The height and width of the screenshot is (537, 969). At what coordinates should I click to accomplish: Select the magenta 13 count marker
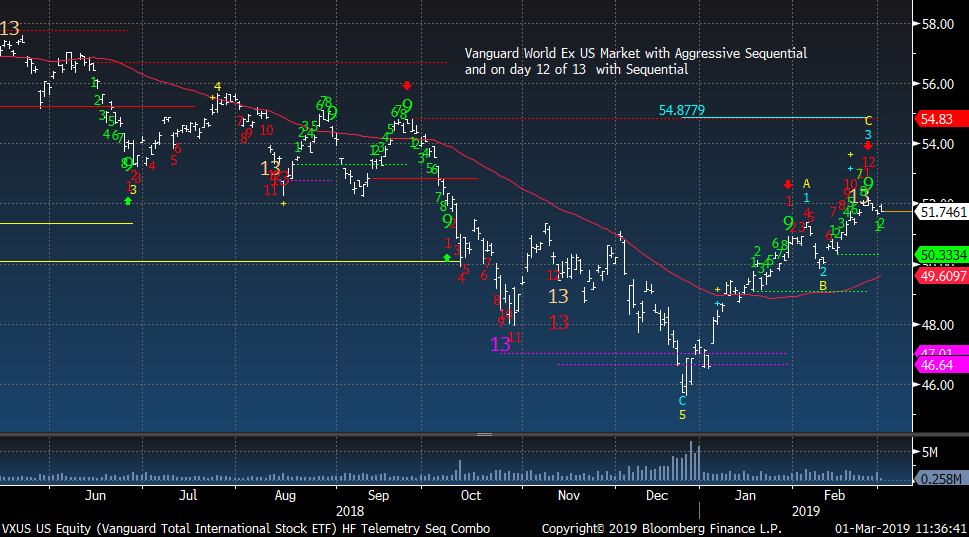click(501, 344)
